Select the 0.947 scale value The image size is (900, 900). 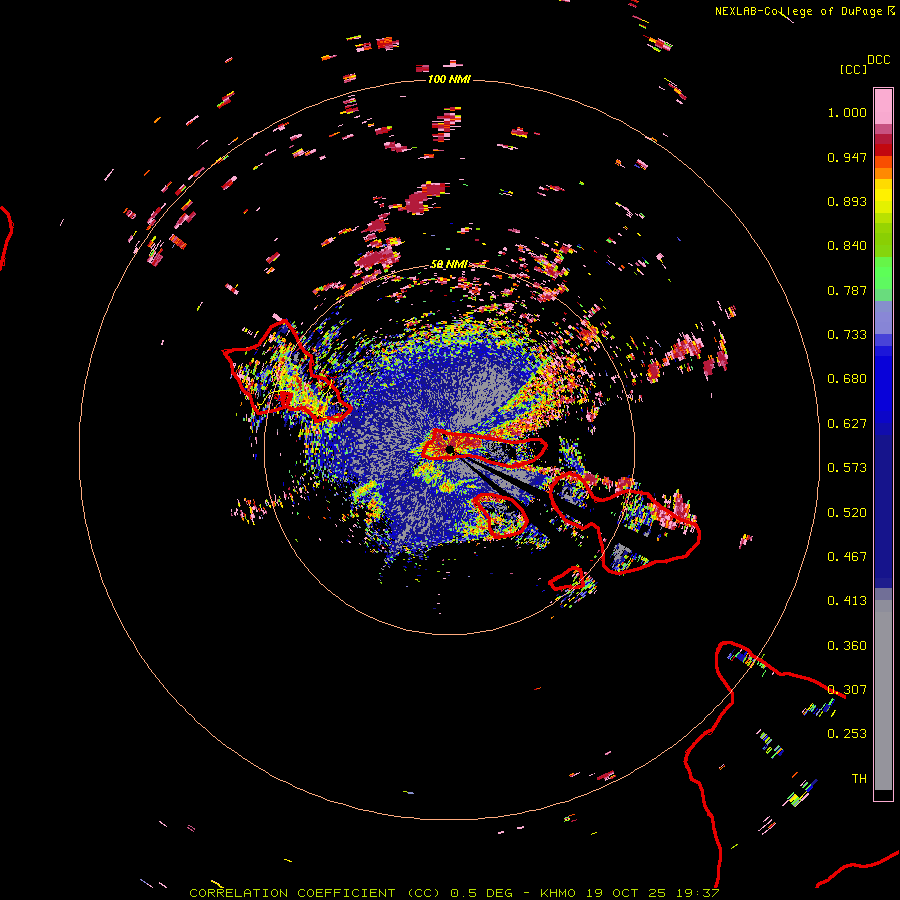coord(847,157)
